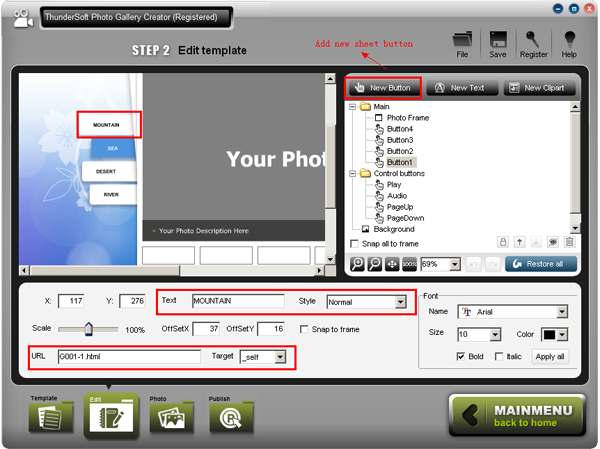Move element up with arrow icon
600x449 pixels.
[x=520, y=242]
